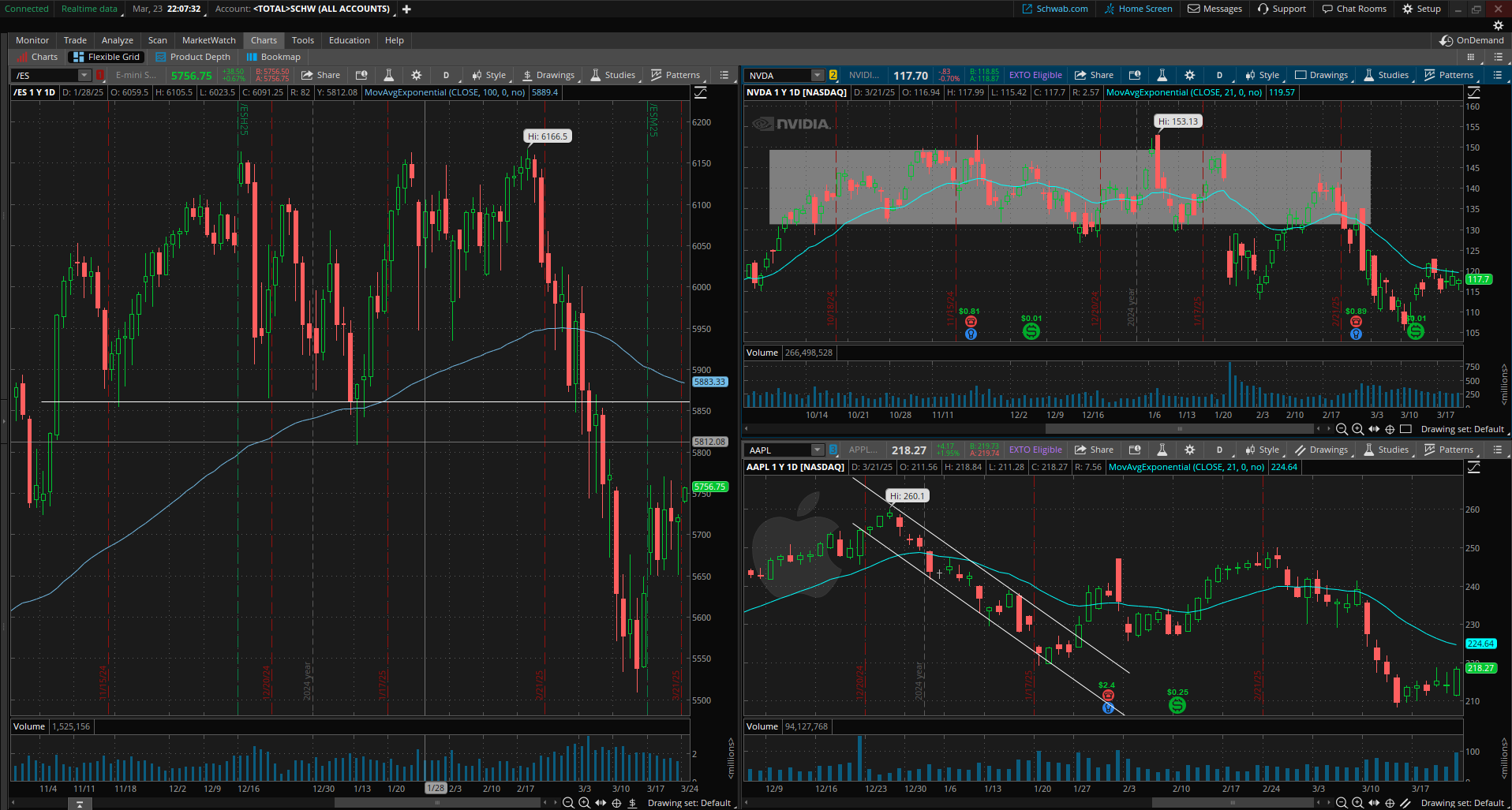This screenshot has height=810, width=1512.
Task: Click the AAPL dividend marker labeled $0.25
Action: (1177, 705)
